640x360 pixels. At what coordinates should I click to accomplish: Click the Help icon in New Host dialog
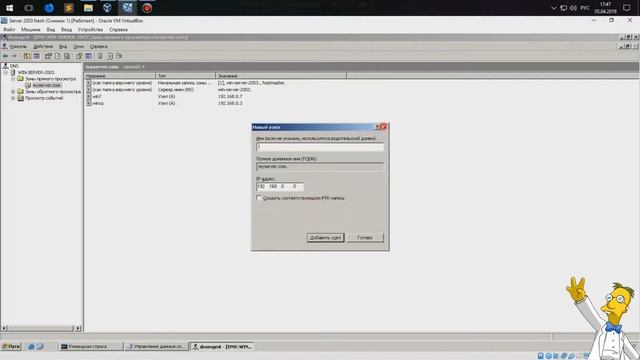pos(378,127)
